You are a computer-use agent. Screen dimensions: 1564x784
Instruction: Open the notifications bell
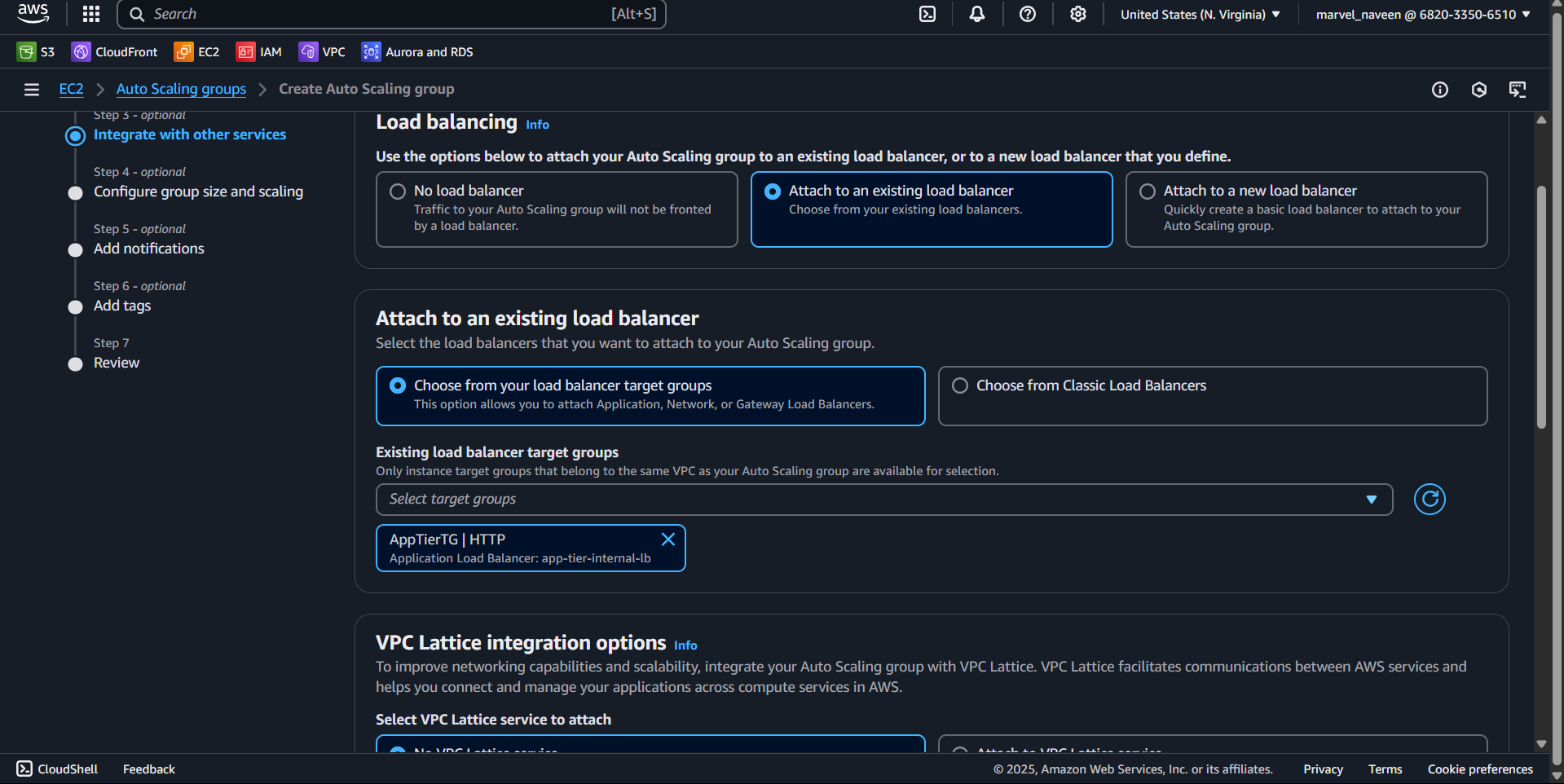[977, 14]
